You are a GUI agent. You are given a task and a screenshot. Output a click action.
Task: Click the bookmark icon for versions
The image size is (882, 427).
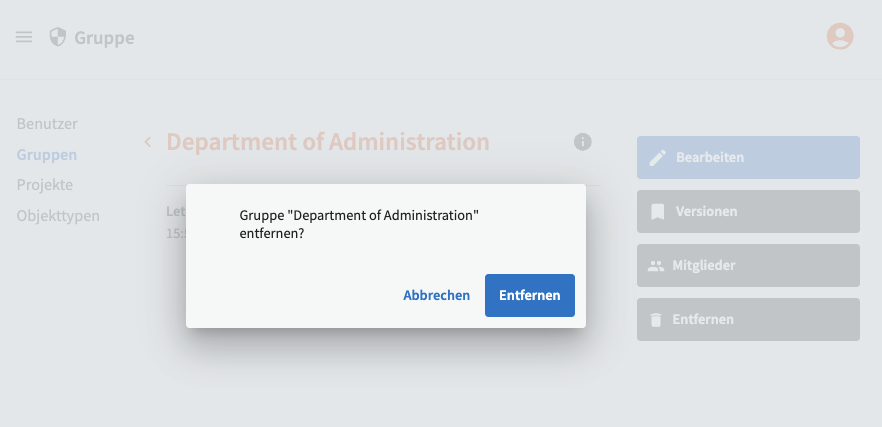point(657,212)
